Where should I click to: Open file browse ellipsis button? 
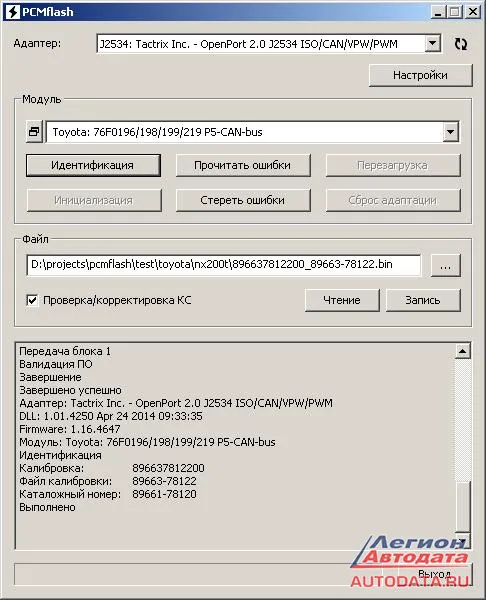[445, 265]
